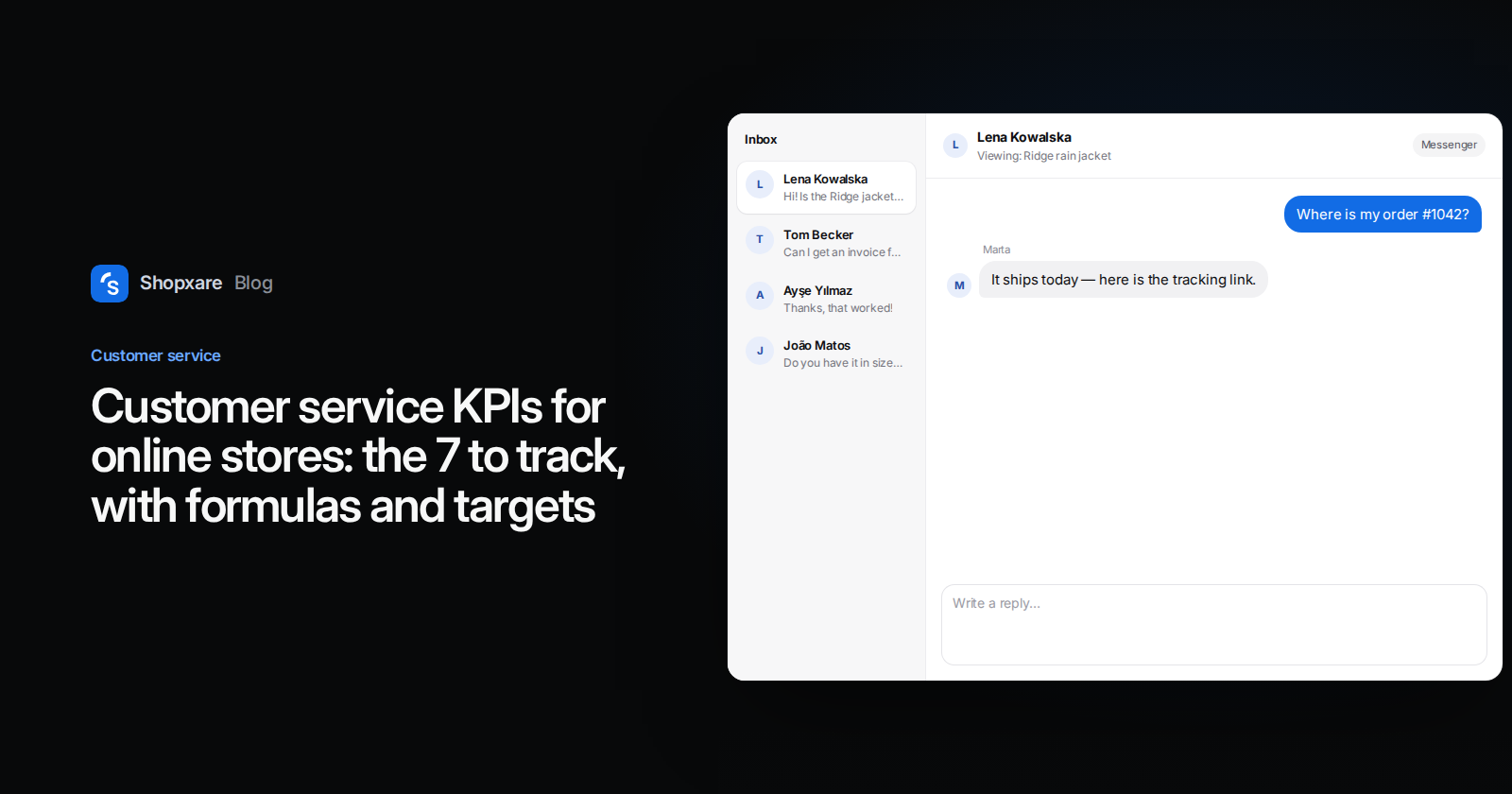Click in the 'Write a reply...' box

1213,625
